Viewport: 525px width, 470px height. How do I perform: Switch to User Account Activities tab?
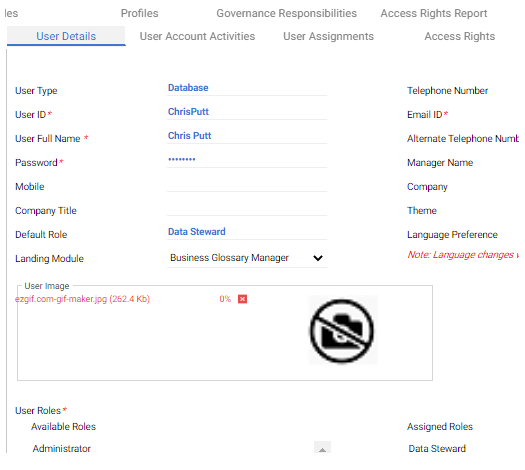[197, 36]
